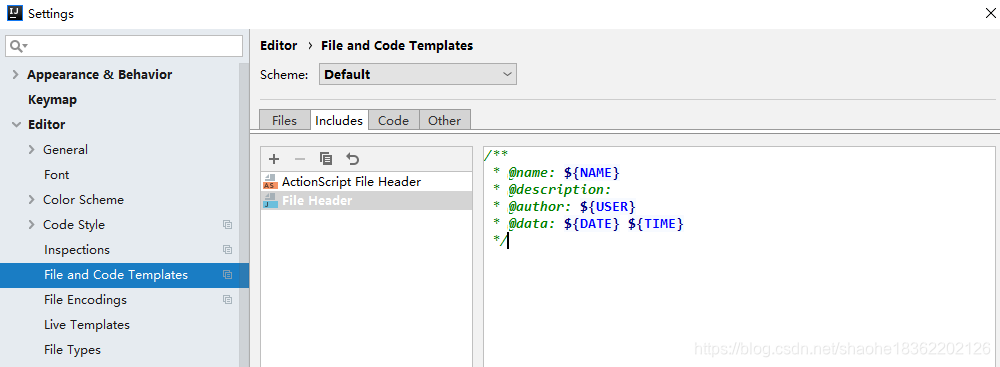The image size is (1000, 367).
Task: Click the ${NAME} variable in template
Action: pyautogui.click(x=592, y=172)
